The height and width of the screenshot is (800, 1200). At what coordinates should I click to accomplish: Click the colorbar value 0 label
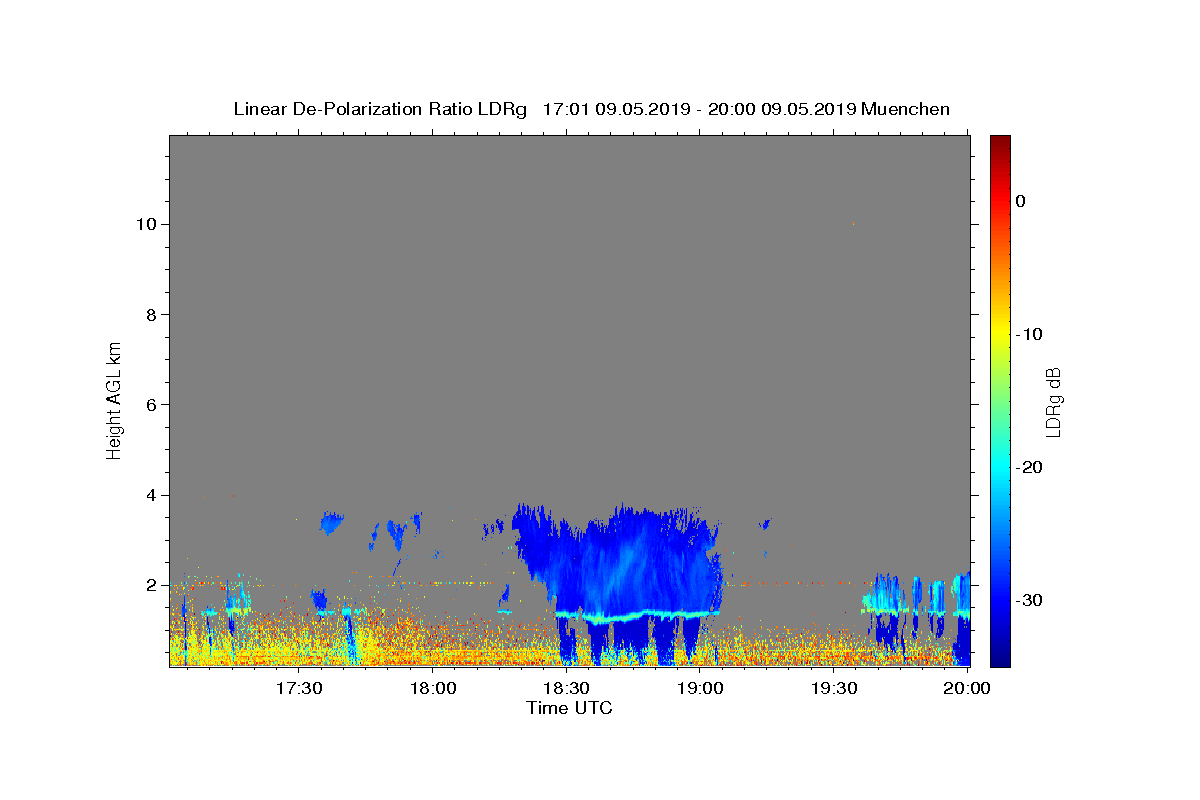click(x=1021, y=201)
